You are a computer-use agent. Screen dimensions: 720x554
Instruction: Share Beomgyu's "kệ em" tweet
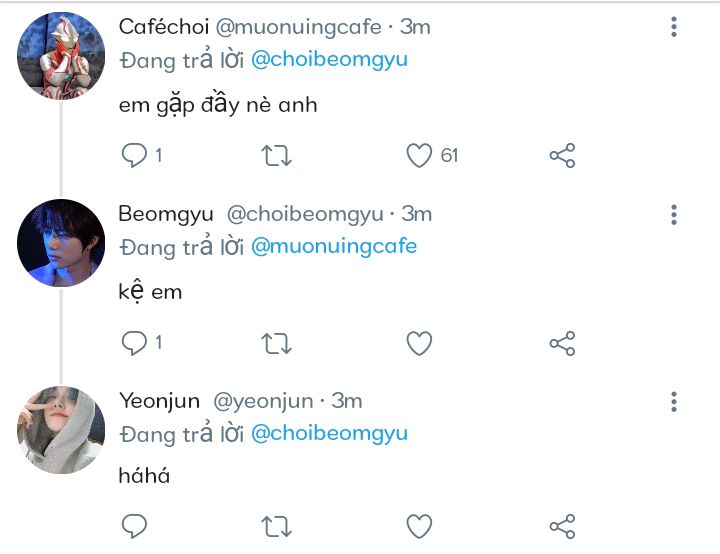tap(563, 343)
